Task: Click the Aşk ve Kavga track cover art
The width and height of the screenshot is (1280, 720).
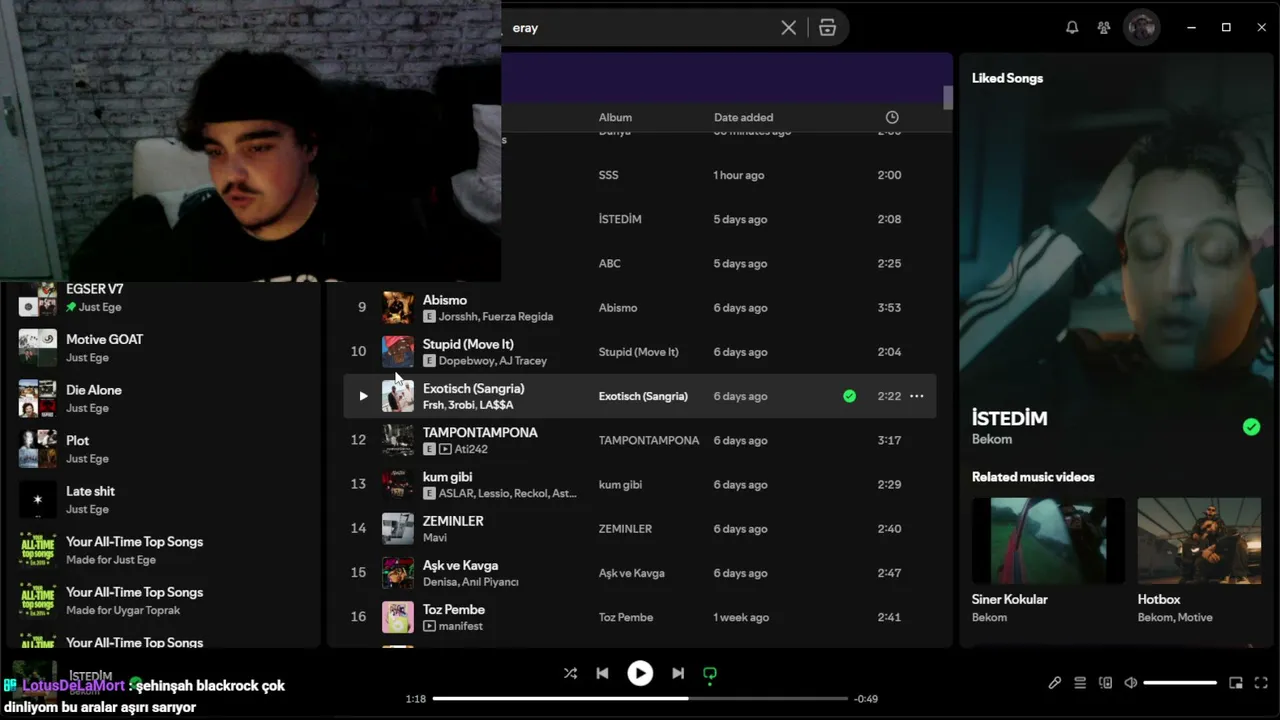Action: point(398,573)
